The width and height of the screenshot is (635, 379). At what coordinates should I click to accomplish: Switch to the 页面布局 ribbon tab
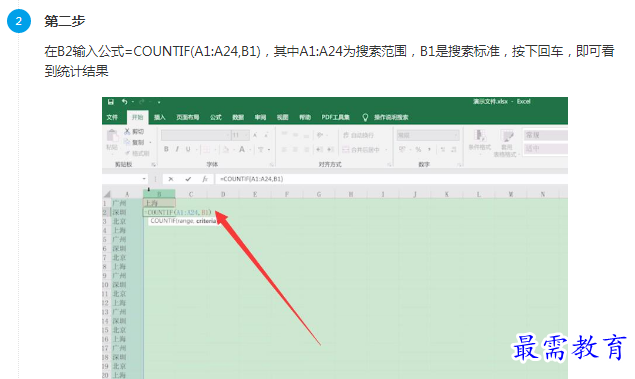point(188,117)
